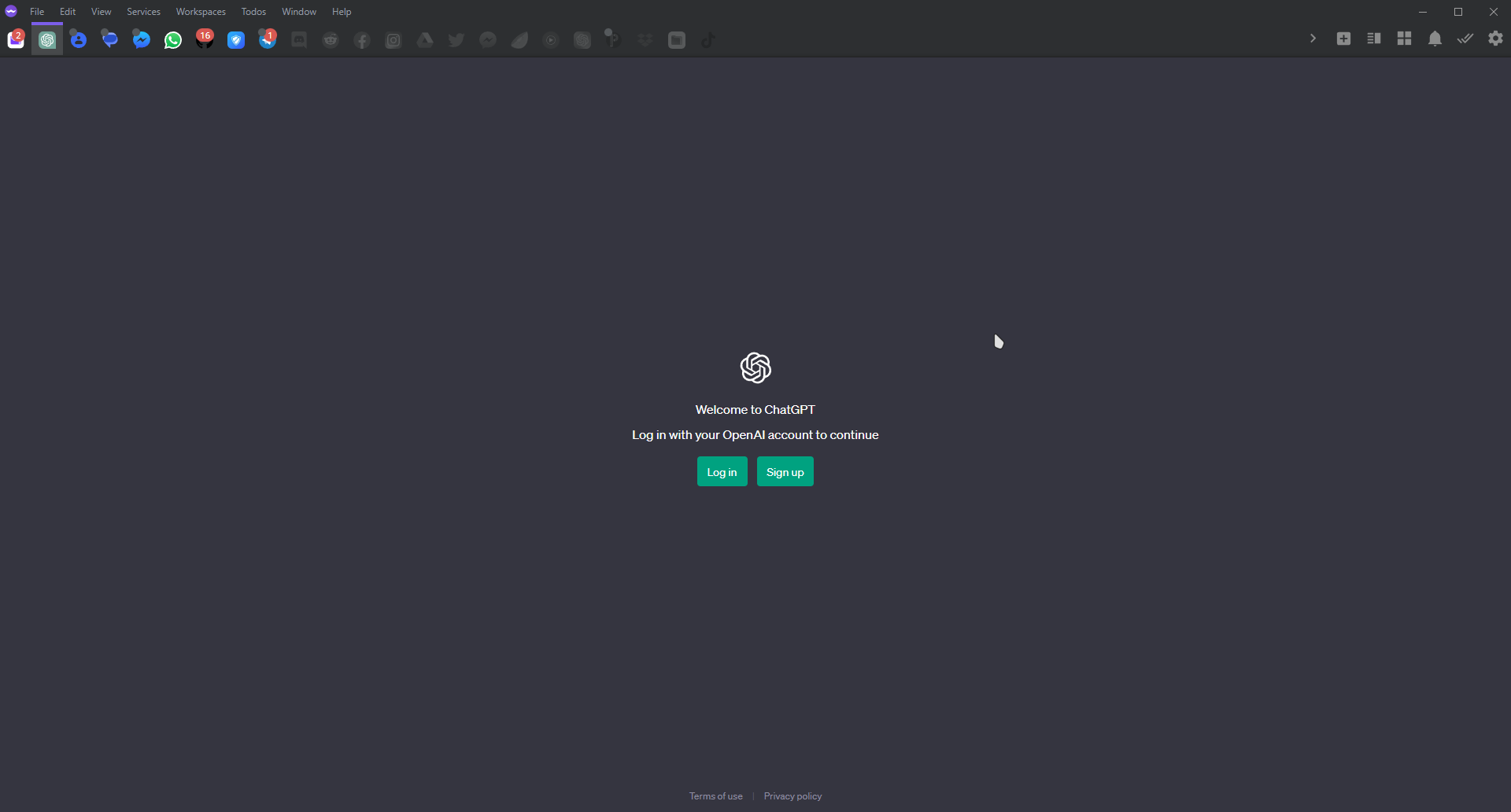
Task: Switch to the TikTok service
Action: [707, 39]
